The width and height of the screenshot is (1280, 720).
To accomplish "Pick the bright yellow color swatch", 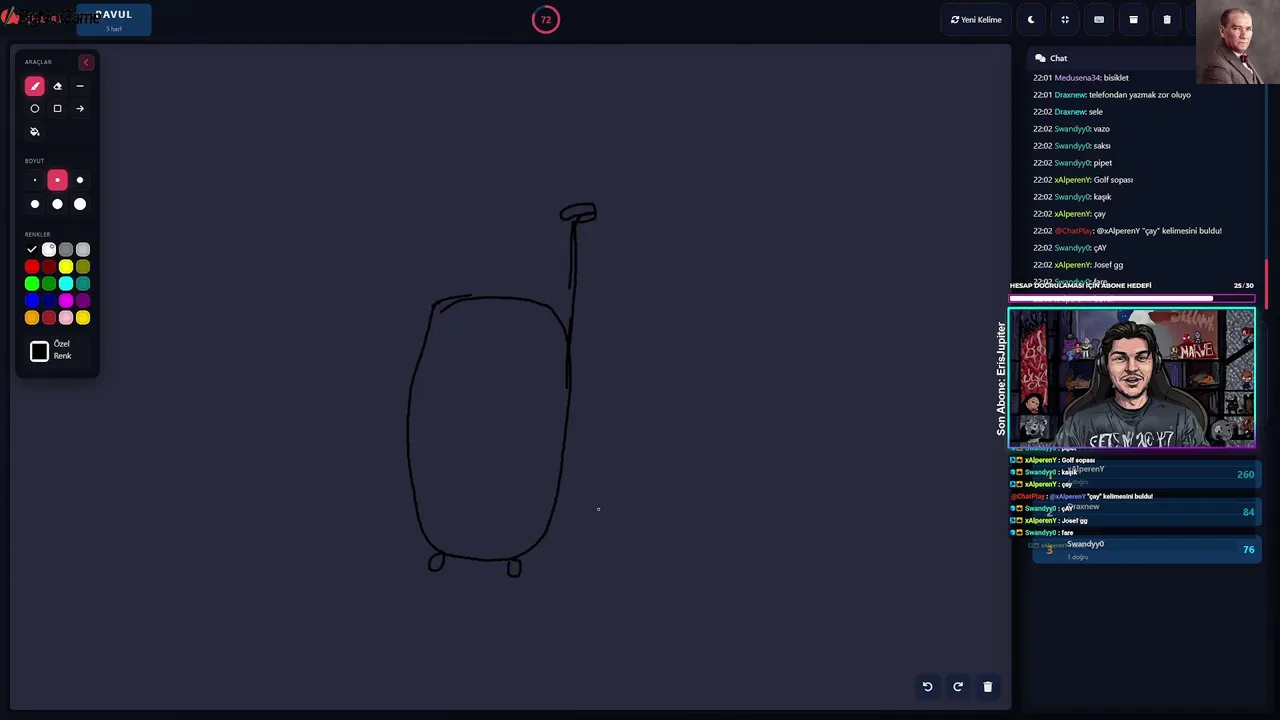I will point(66,266).
